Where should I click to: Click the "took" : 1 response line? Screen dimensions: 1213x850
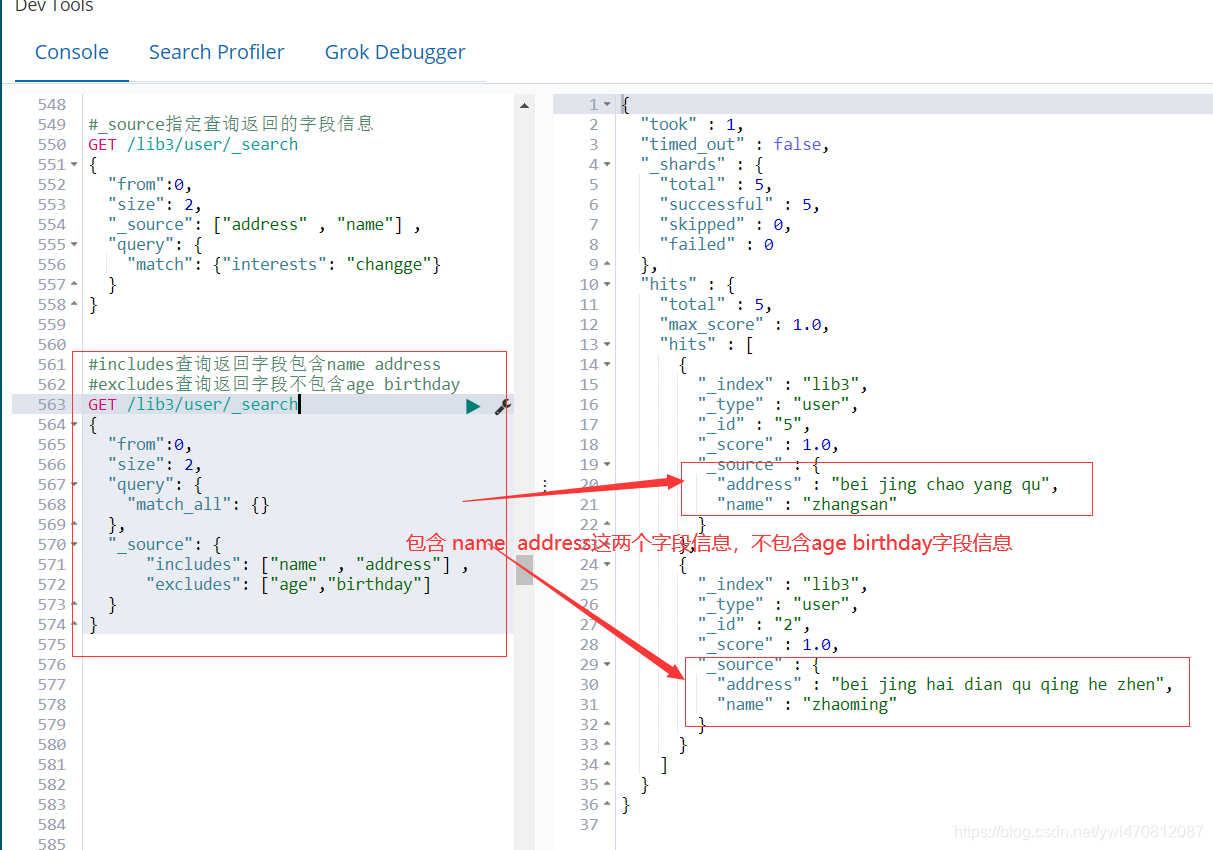point(692,124)
